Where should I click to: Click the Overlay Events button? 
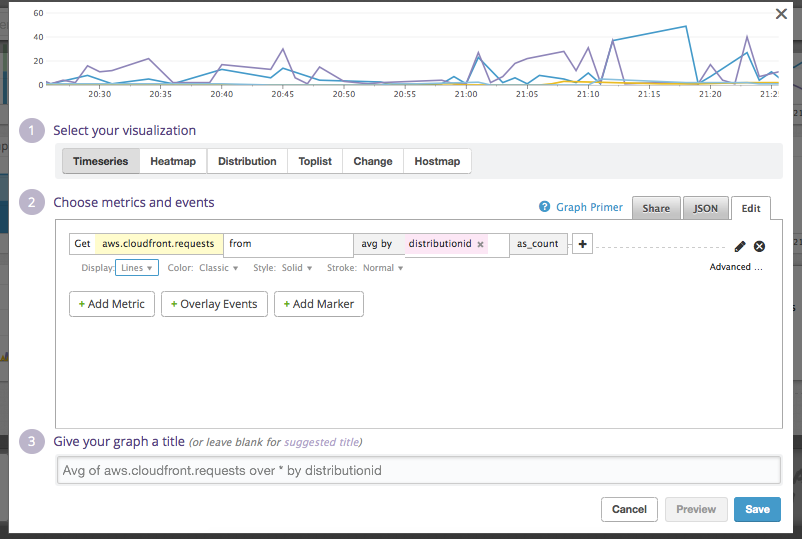tap(214, 304)
